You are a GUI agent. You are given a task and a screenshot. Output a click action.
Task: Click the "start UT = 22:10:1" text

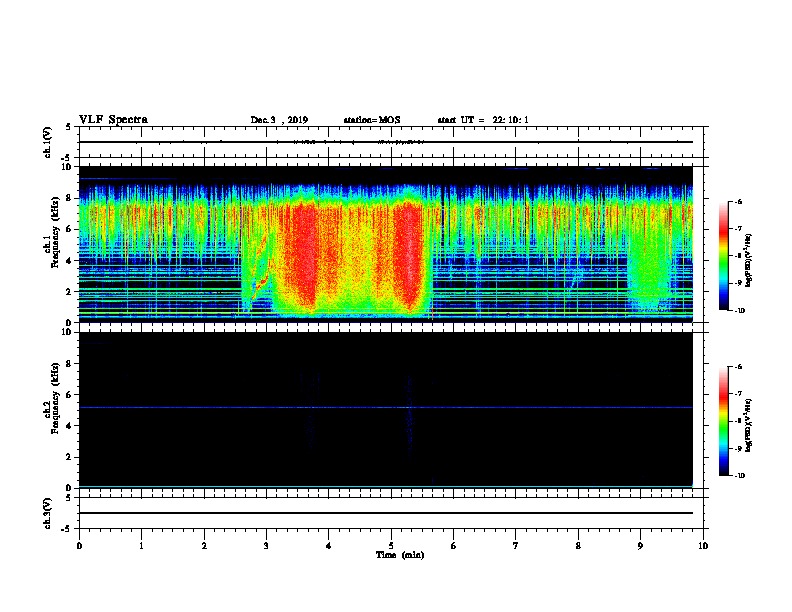pyautogui.click(x=483, y=120)
